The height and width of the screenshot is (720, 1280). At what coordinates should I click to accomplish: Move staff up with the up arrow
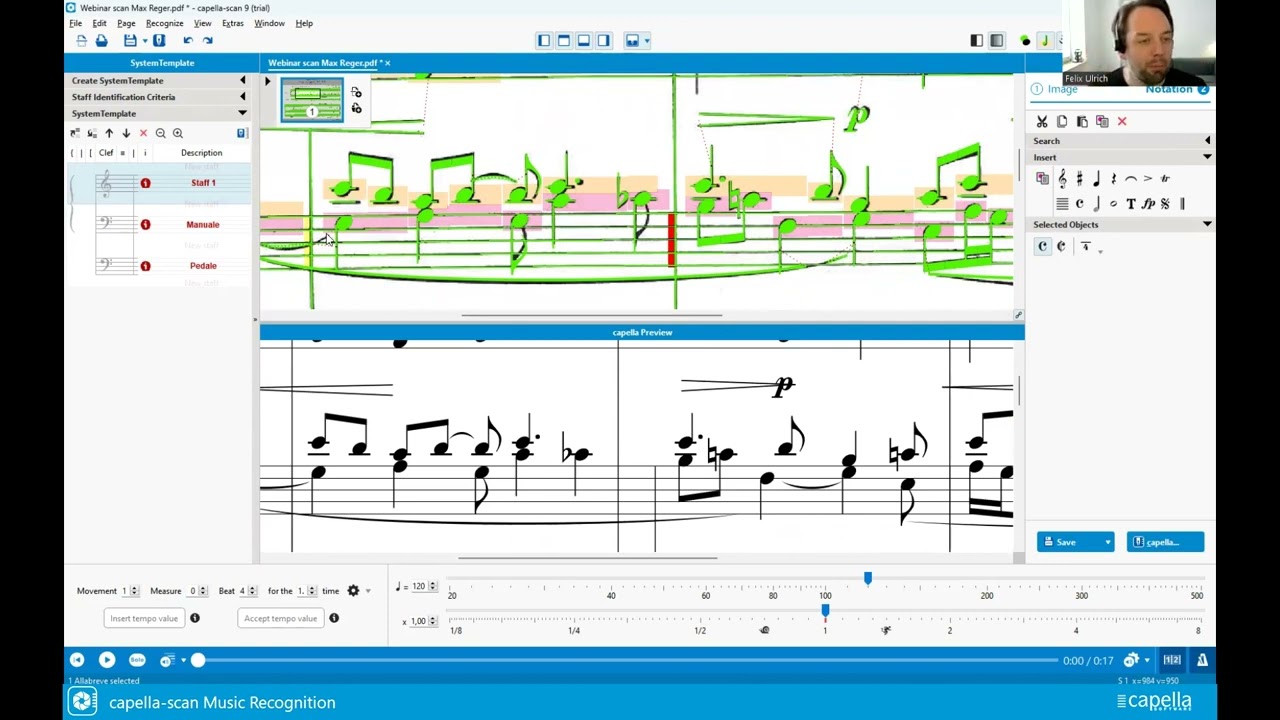tap(109, 133)
